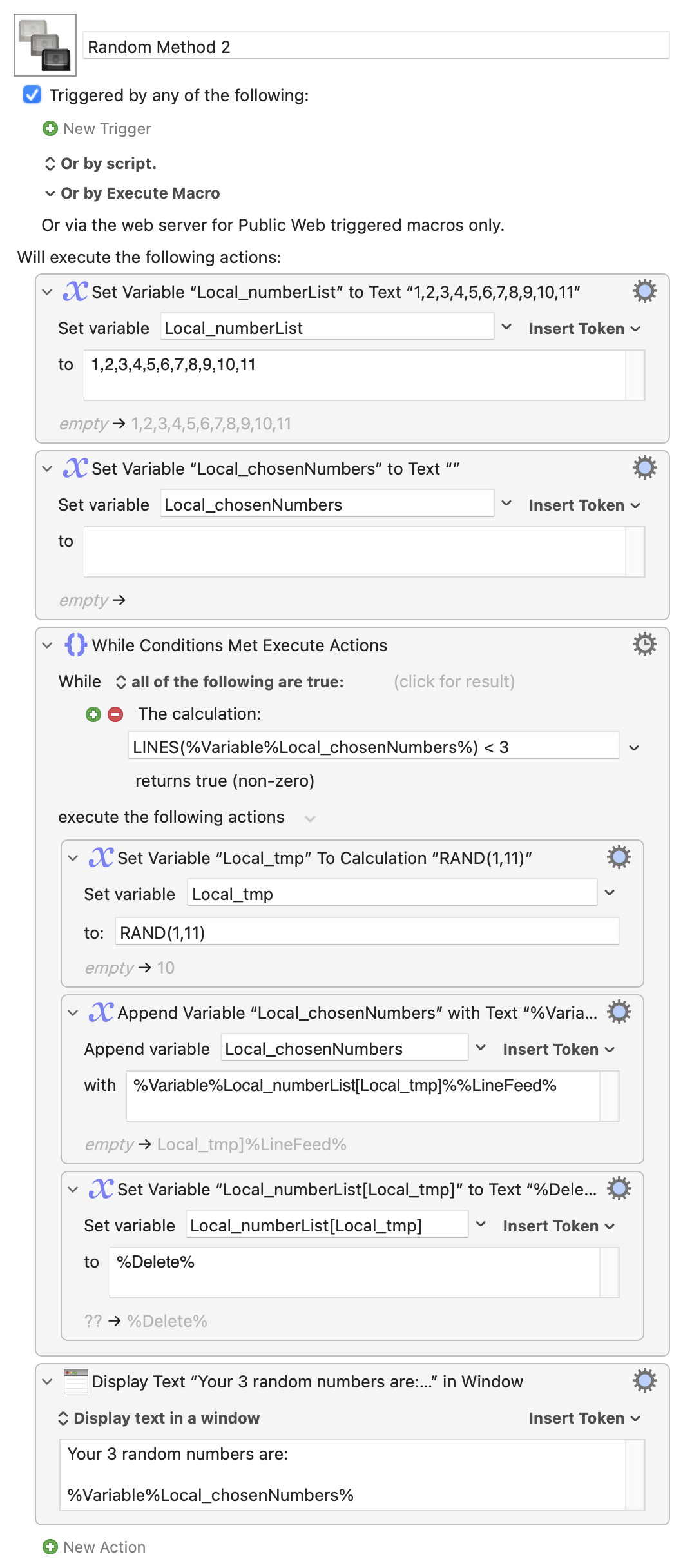Collapse the Set Variable Local_chosenNumbers action
The image size is (683, 1568).
47,469
